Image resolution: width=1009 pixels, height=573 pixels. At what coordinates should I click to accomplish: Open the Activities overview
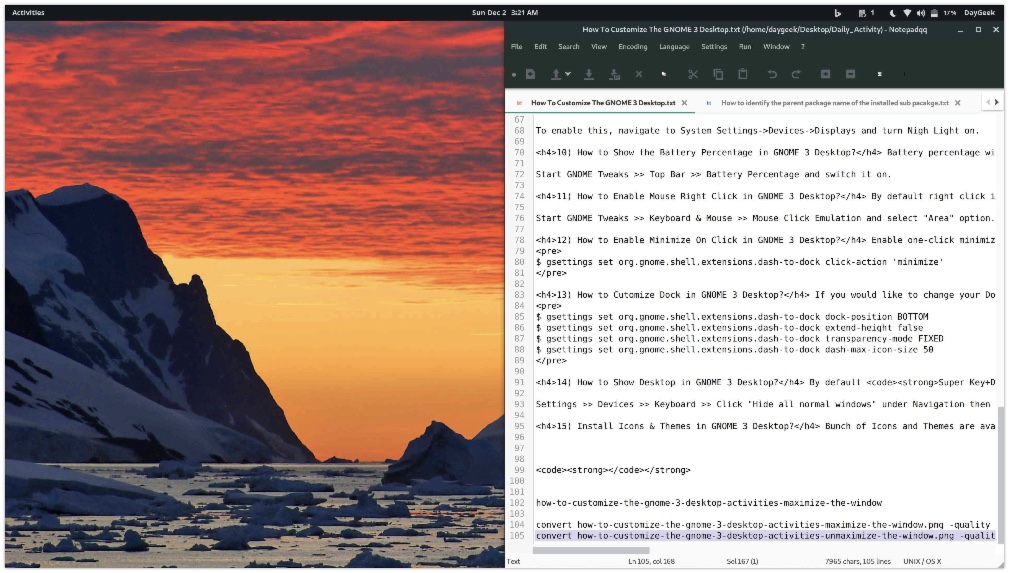point(28,13)
